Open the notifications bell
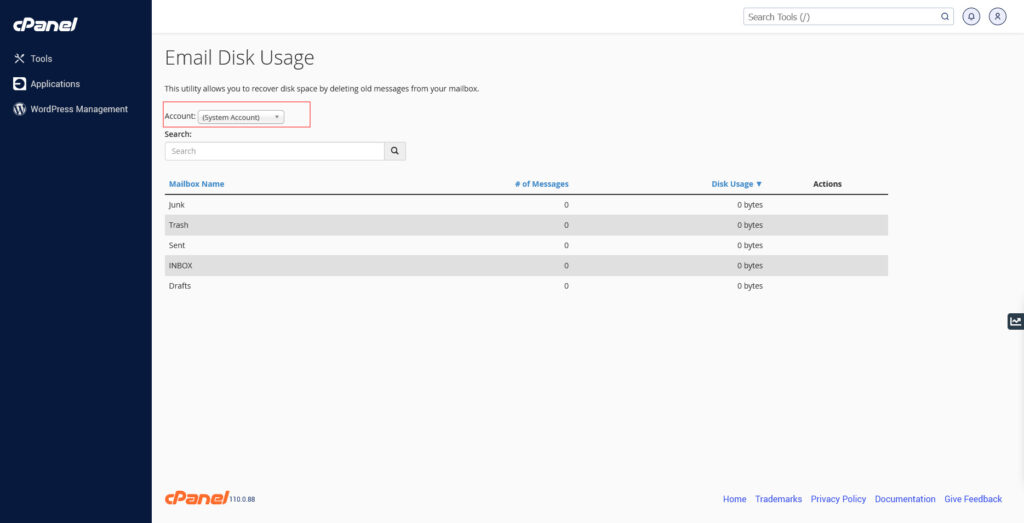1024x523 pixels. tap(971, 17)
